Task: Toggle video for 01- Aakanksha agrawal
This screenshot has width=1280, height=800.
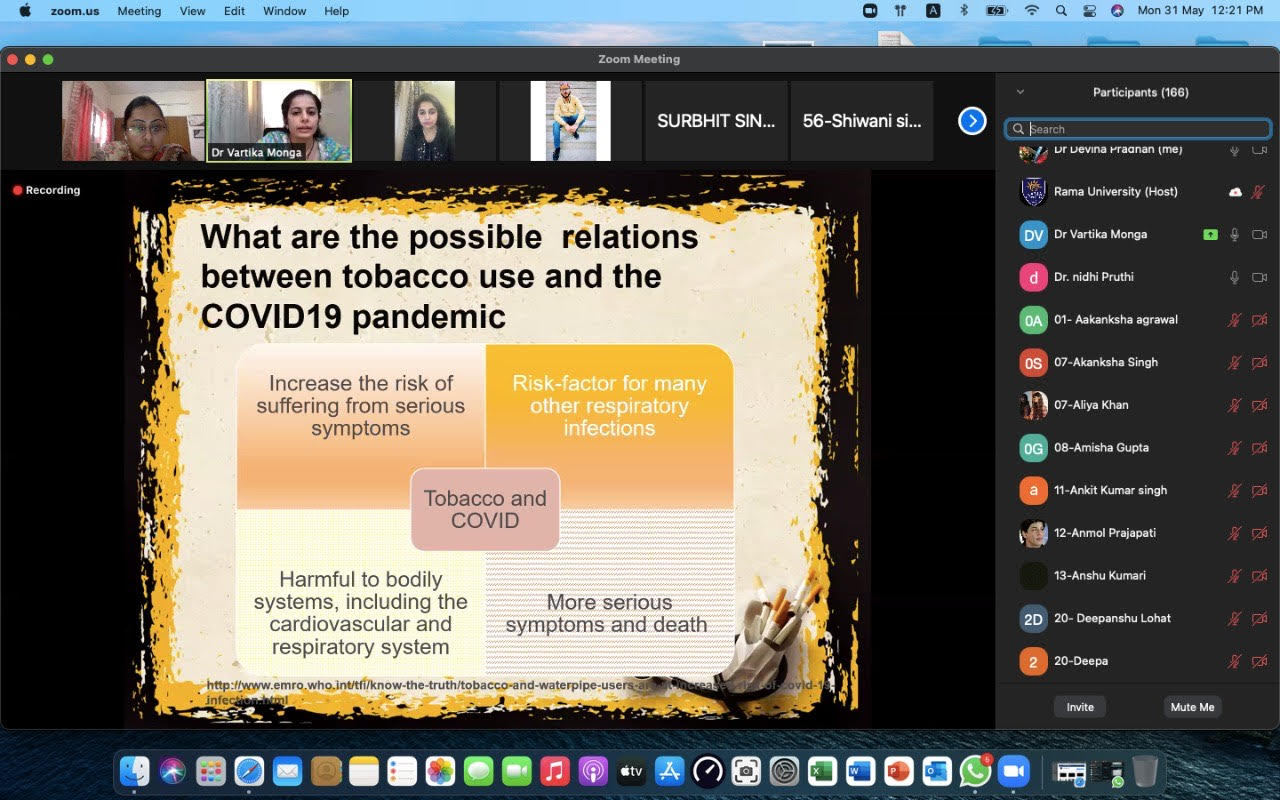Action: click(x=1260, y=320)
